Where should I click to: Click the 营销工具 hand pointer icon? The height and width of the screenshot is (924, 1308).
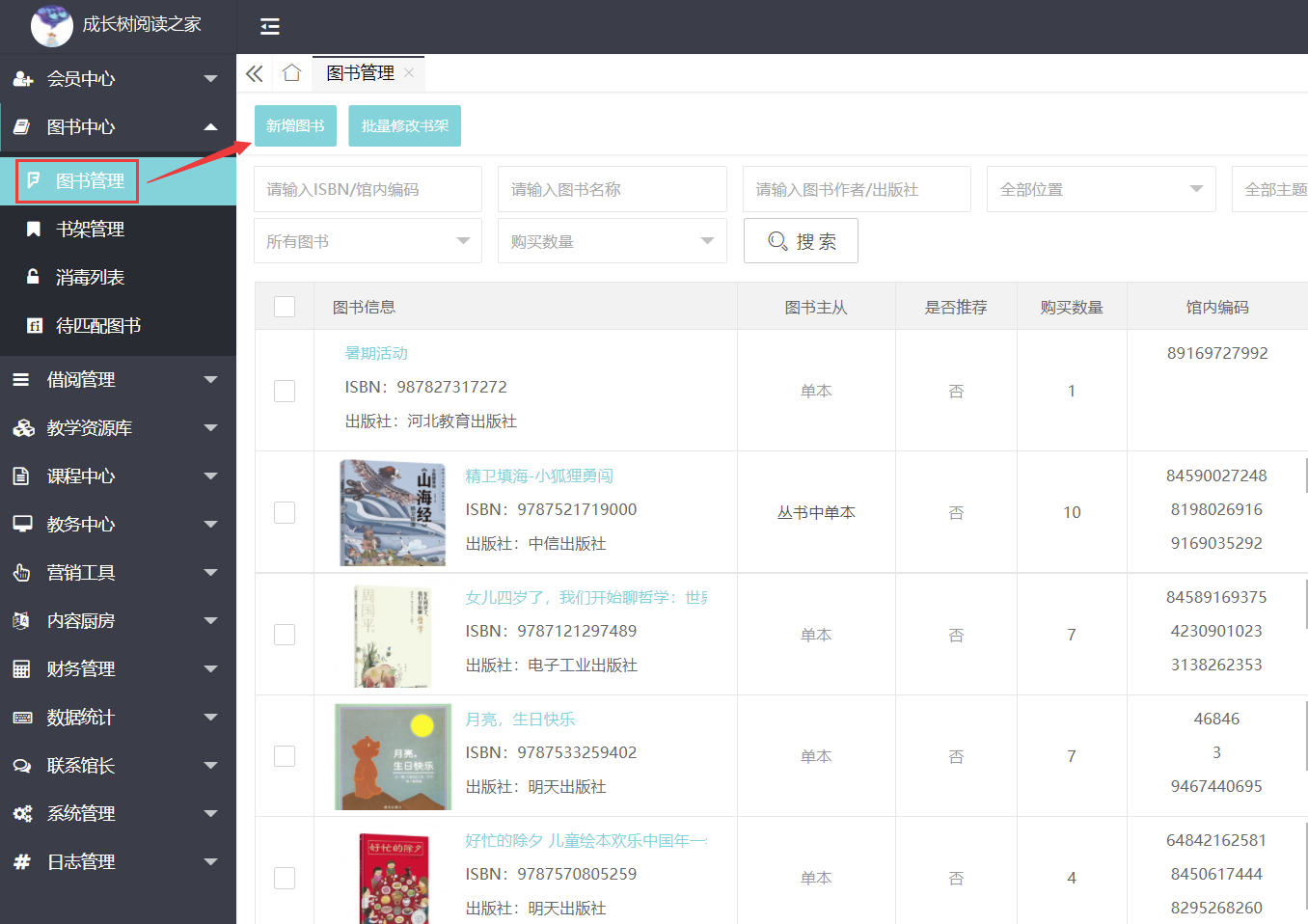[x=21, y=572]
